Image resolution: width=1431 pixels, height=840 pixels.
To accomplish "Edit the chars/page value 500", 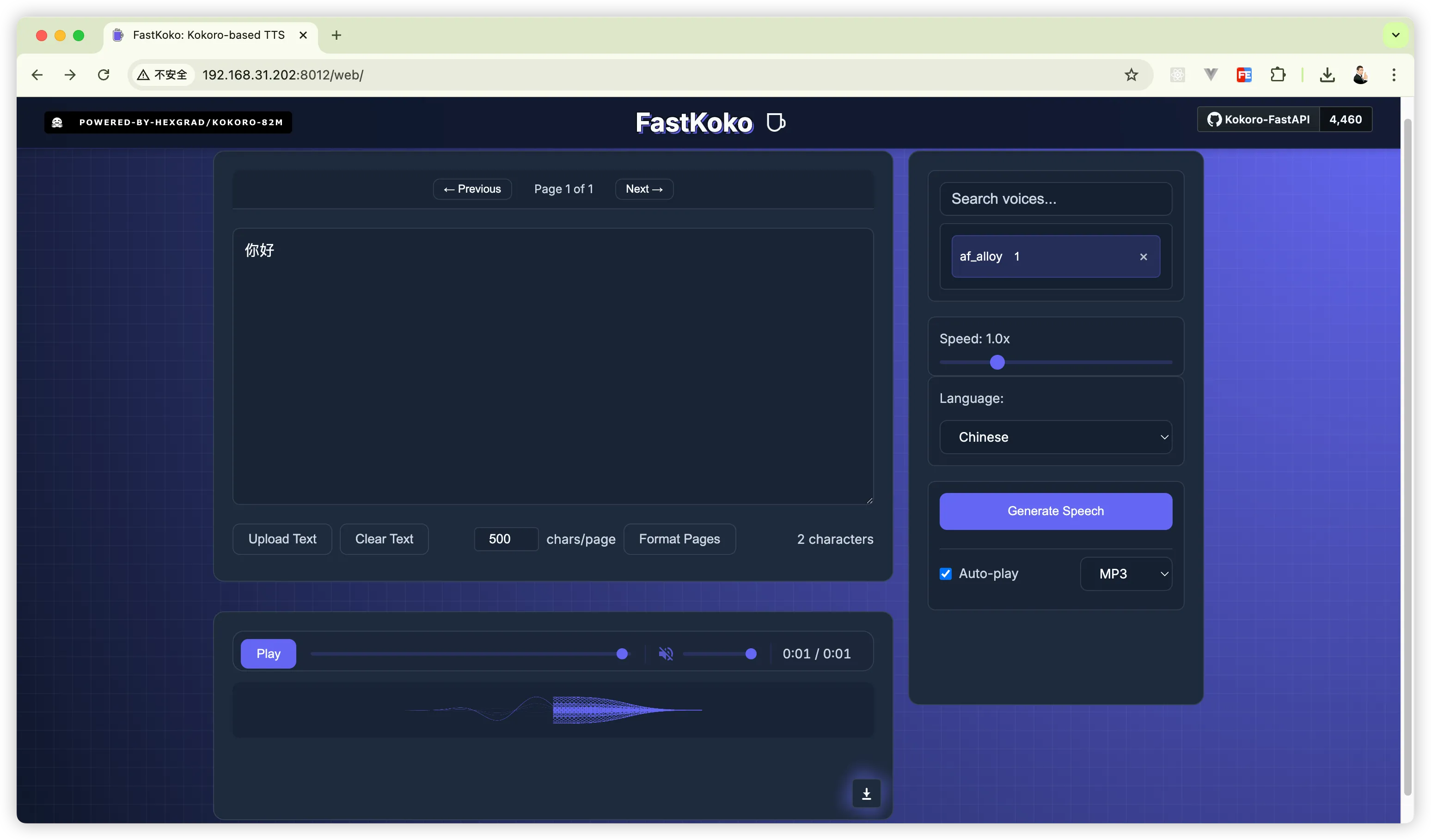I will (506, 539).
